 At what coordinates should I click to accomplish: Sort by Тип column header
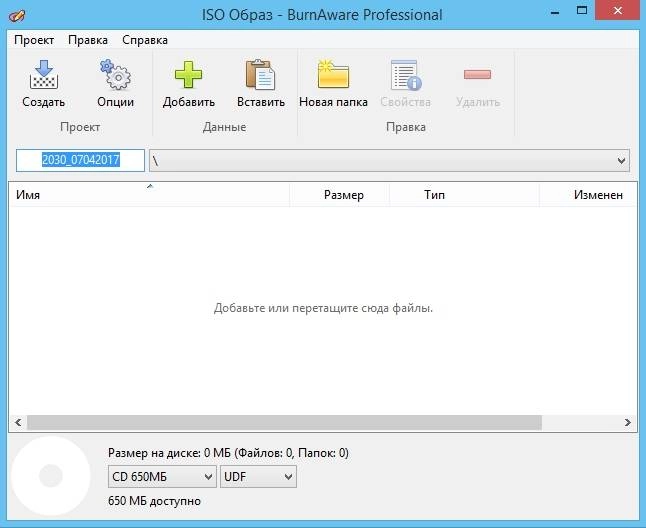(464, 195)
